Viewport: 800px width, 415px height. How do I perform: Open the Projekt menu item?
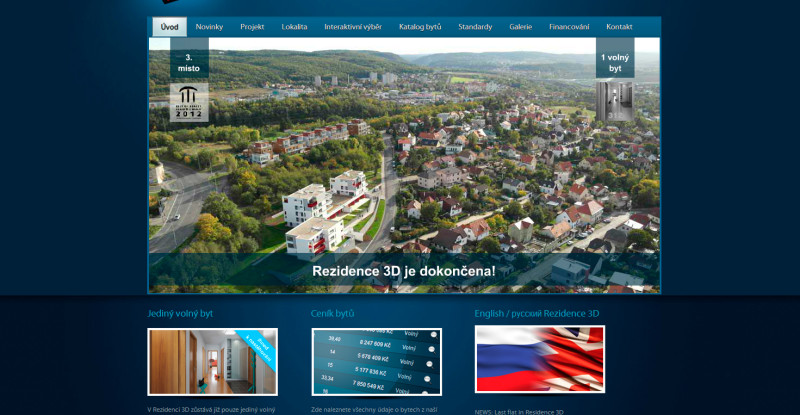click(x=252, y=27)
